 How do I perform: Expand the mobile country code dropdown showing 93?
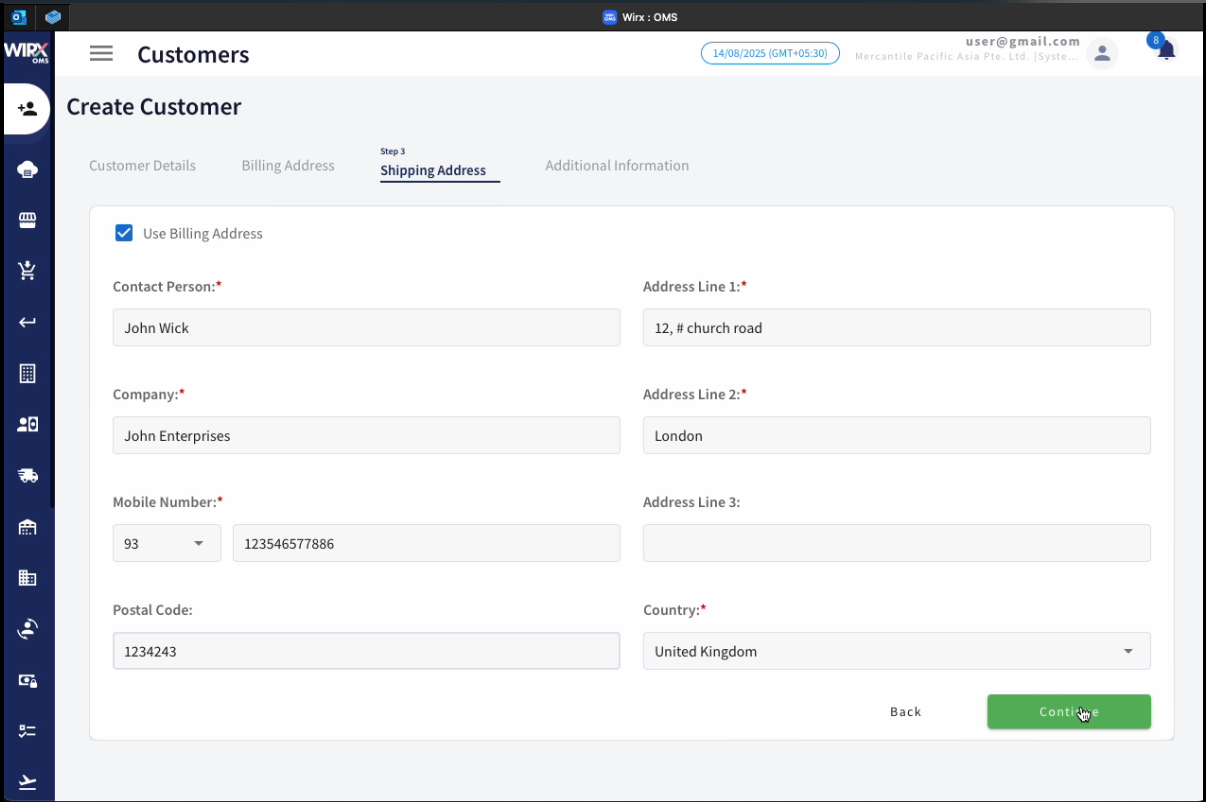pyautogui.click(x=166, y=543)
